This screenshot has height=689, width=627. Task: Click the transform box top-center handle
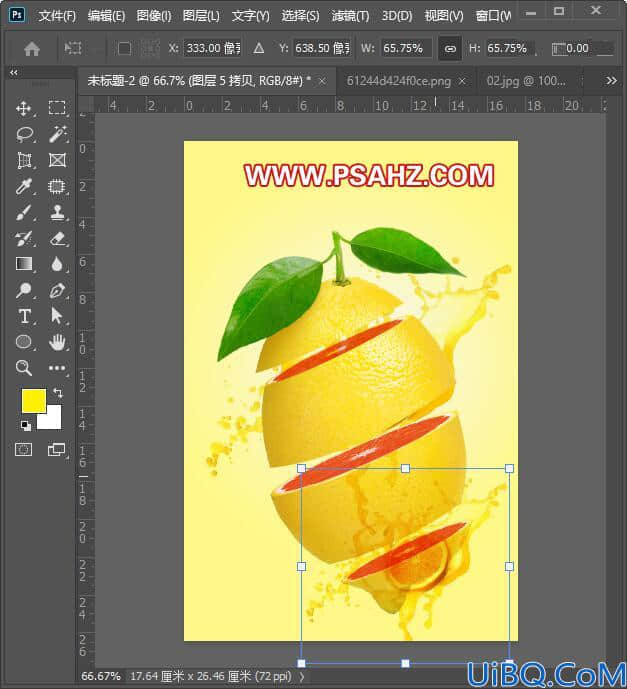405,468
